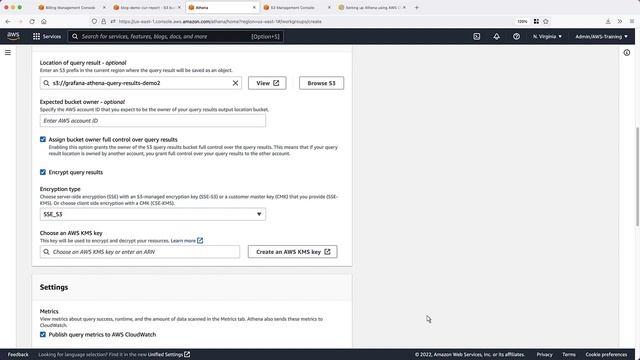This screenshot has height=360, width=640.
Task: Open the N. Virginia region selector
Action: 547,36
